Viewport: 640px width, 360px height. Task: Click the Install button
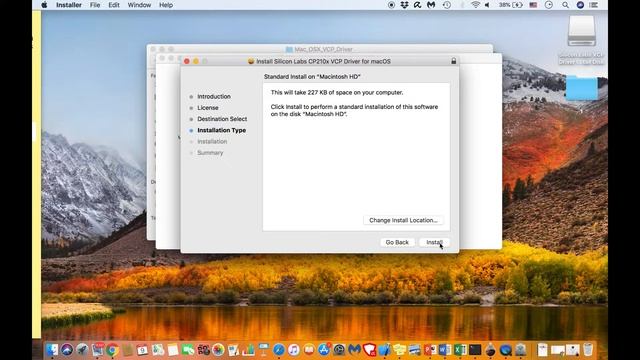point(434,242)
